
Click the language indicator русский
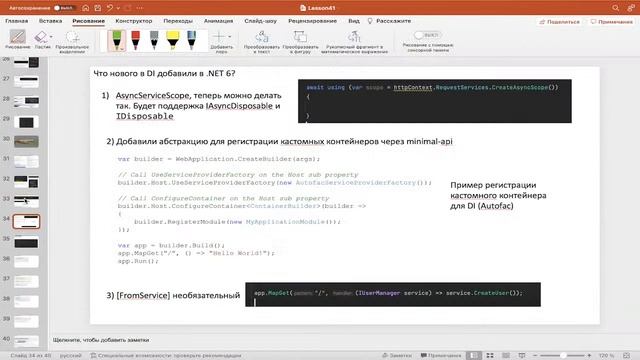click(71, 356)
